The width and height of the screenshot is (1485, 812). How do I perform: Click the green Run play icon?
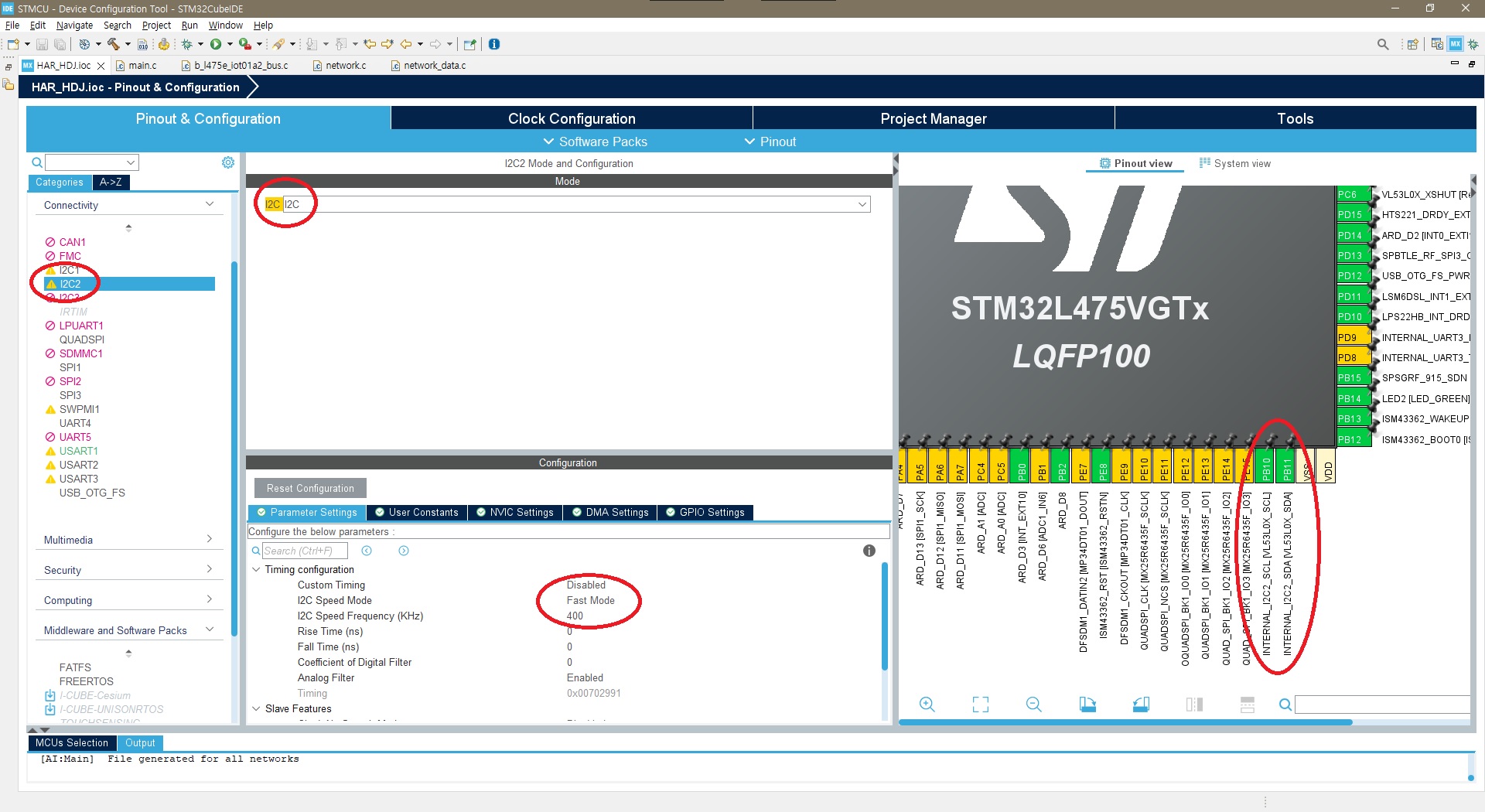(x=216, y=44)
